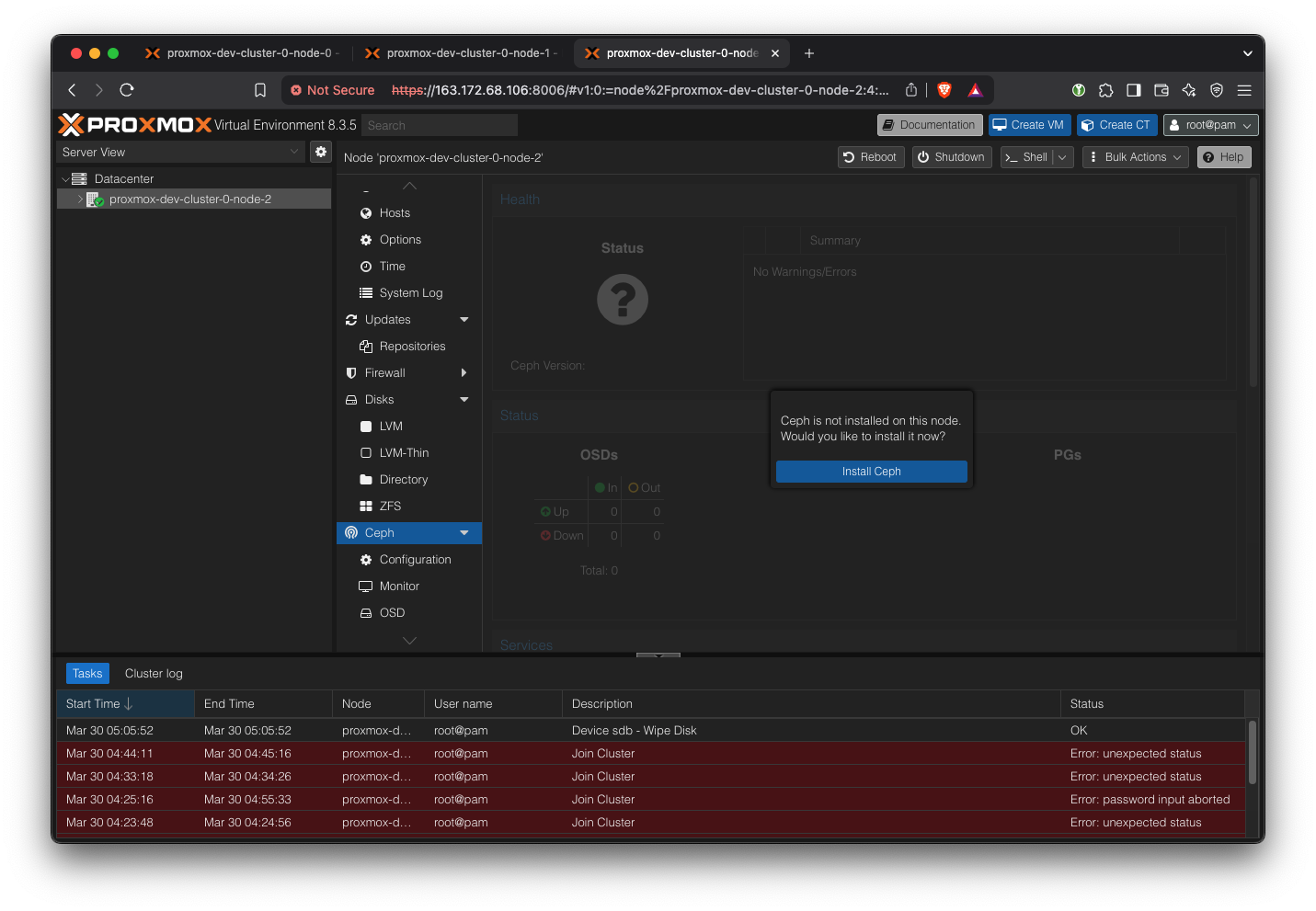
Task: Collapse the Datacenter tree node
Action: point(65,179)
